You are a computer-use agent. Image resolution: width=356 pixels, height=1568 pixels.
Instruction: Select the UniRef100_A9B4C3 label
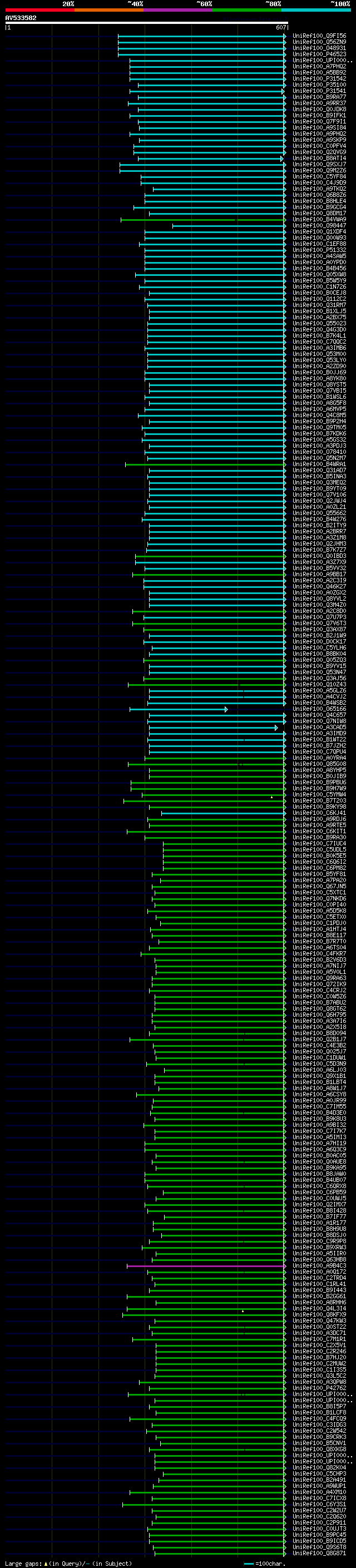click(319, 1266)
